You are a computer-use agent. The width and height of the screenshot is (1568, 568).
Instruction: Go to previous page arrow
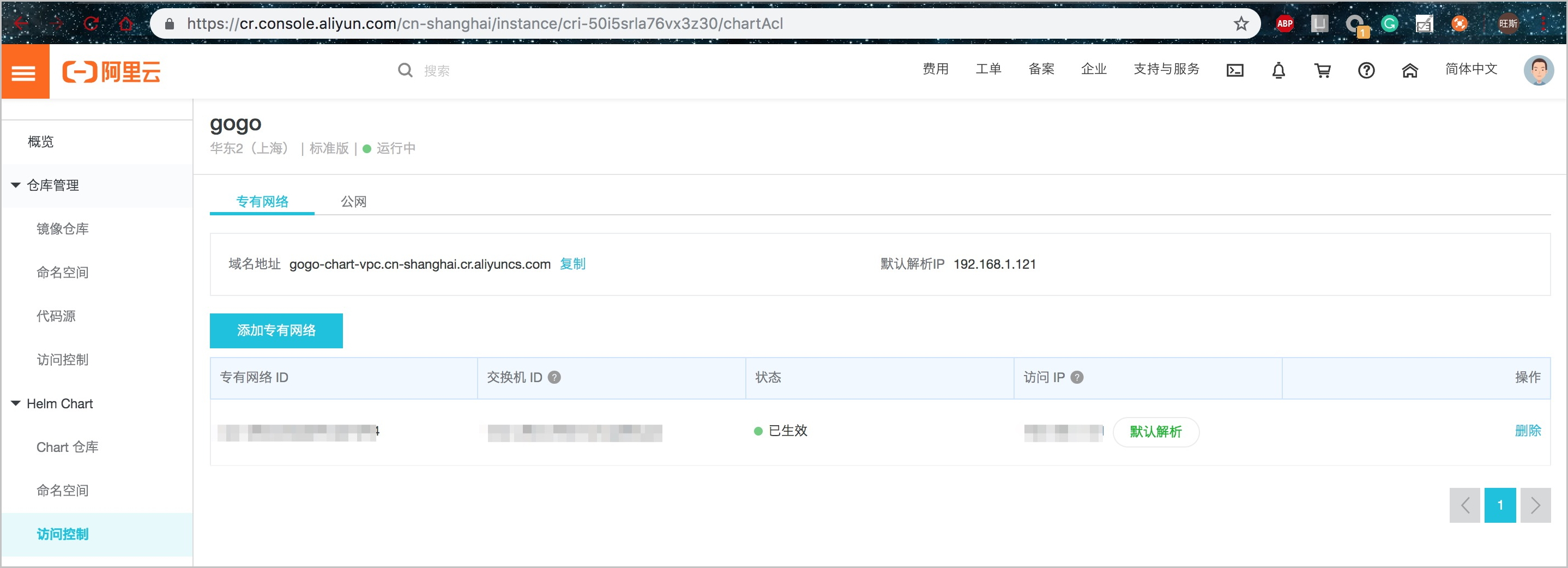tap(1464, 505)
